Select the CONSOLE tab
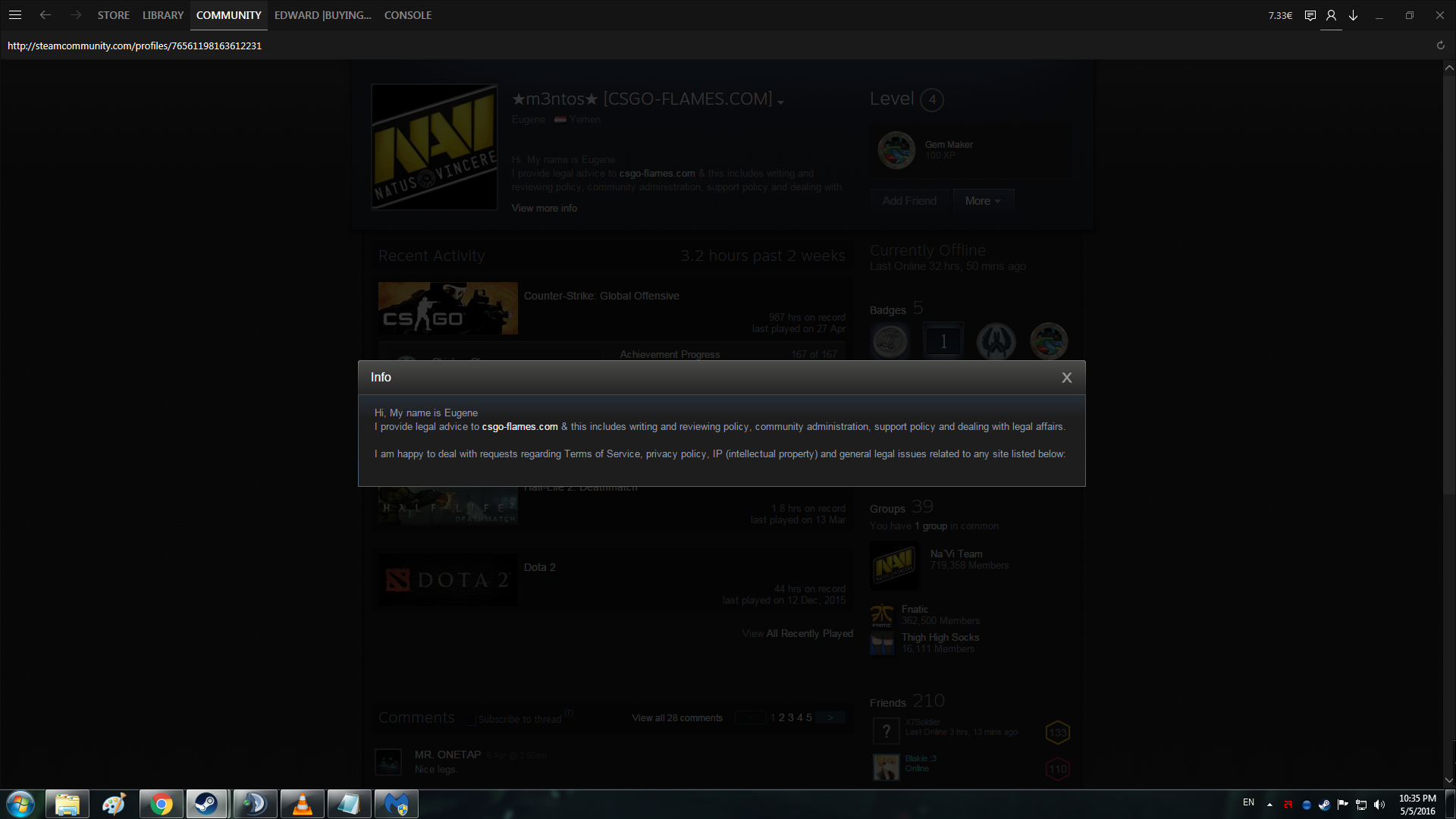 (x=407, y=15)
